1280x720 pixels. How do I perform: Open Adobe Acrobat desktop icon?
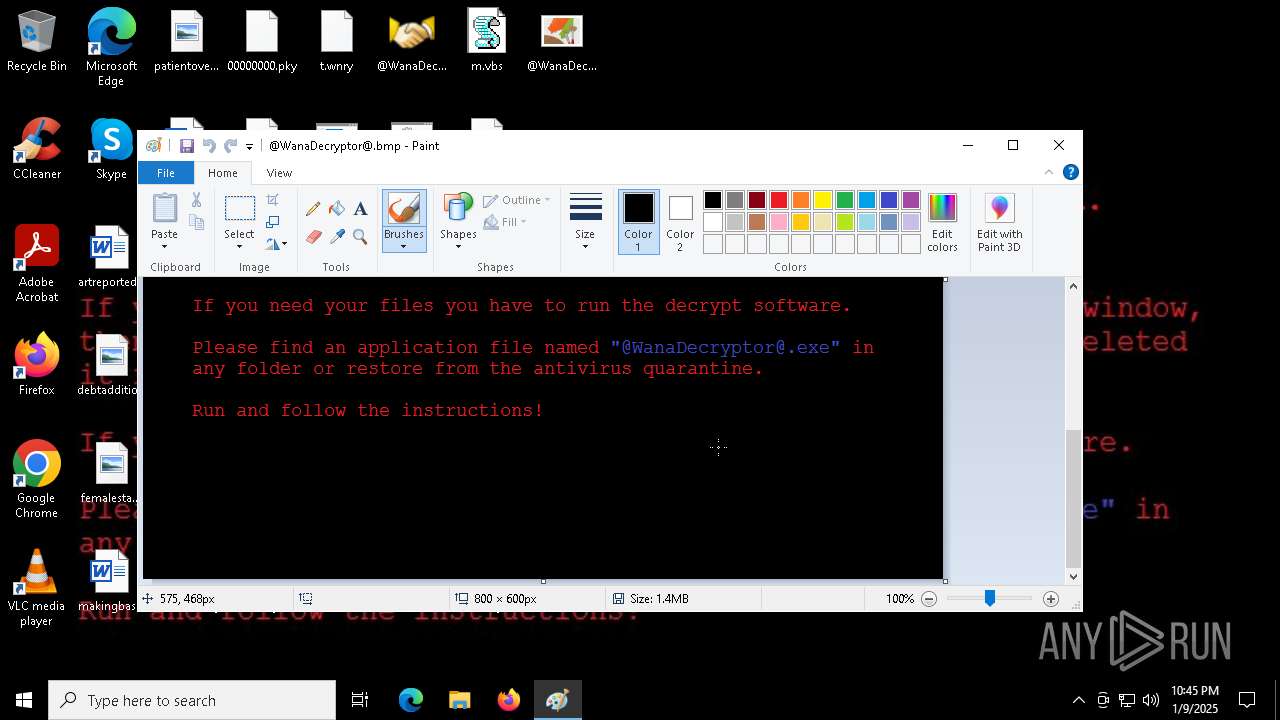coord(37,264)
